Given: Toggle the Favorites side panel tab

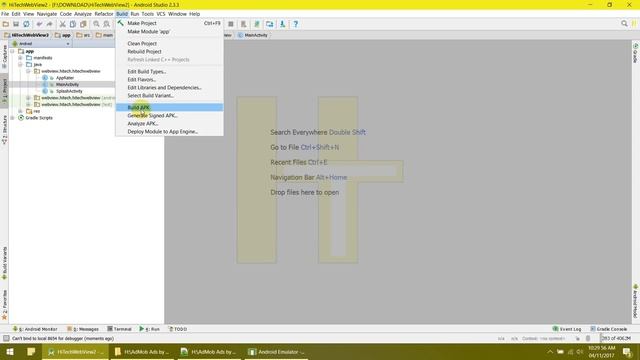Looking at the screenshot, I should (4, 305).
